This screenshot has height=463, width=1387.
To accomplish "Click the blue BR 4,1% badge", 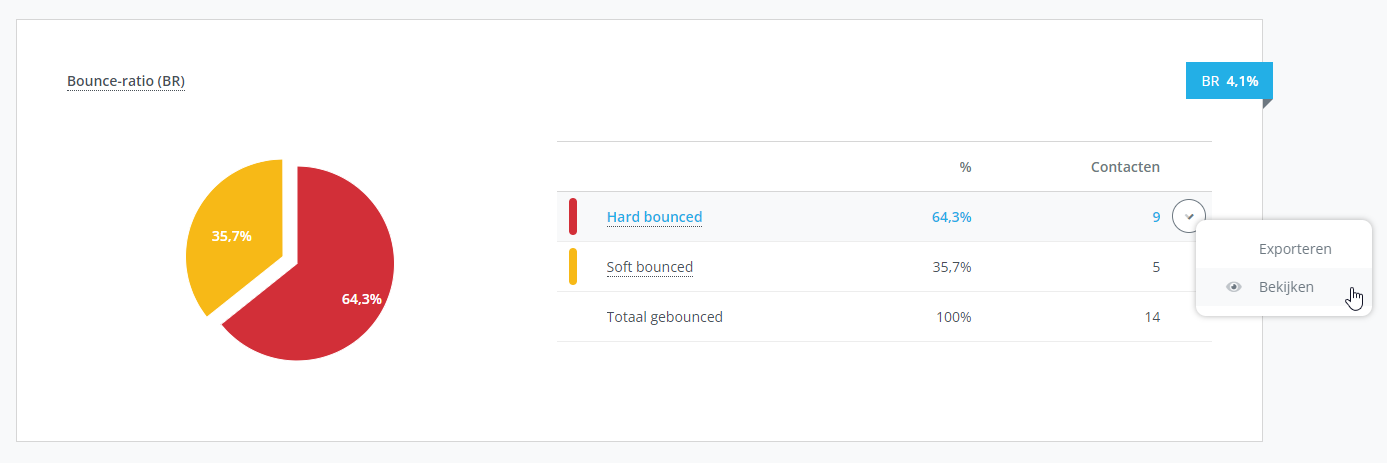I will tap(1228, 81).
